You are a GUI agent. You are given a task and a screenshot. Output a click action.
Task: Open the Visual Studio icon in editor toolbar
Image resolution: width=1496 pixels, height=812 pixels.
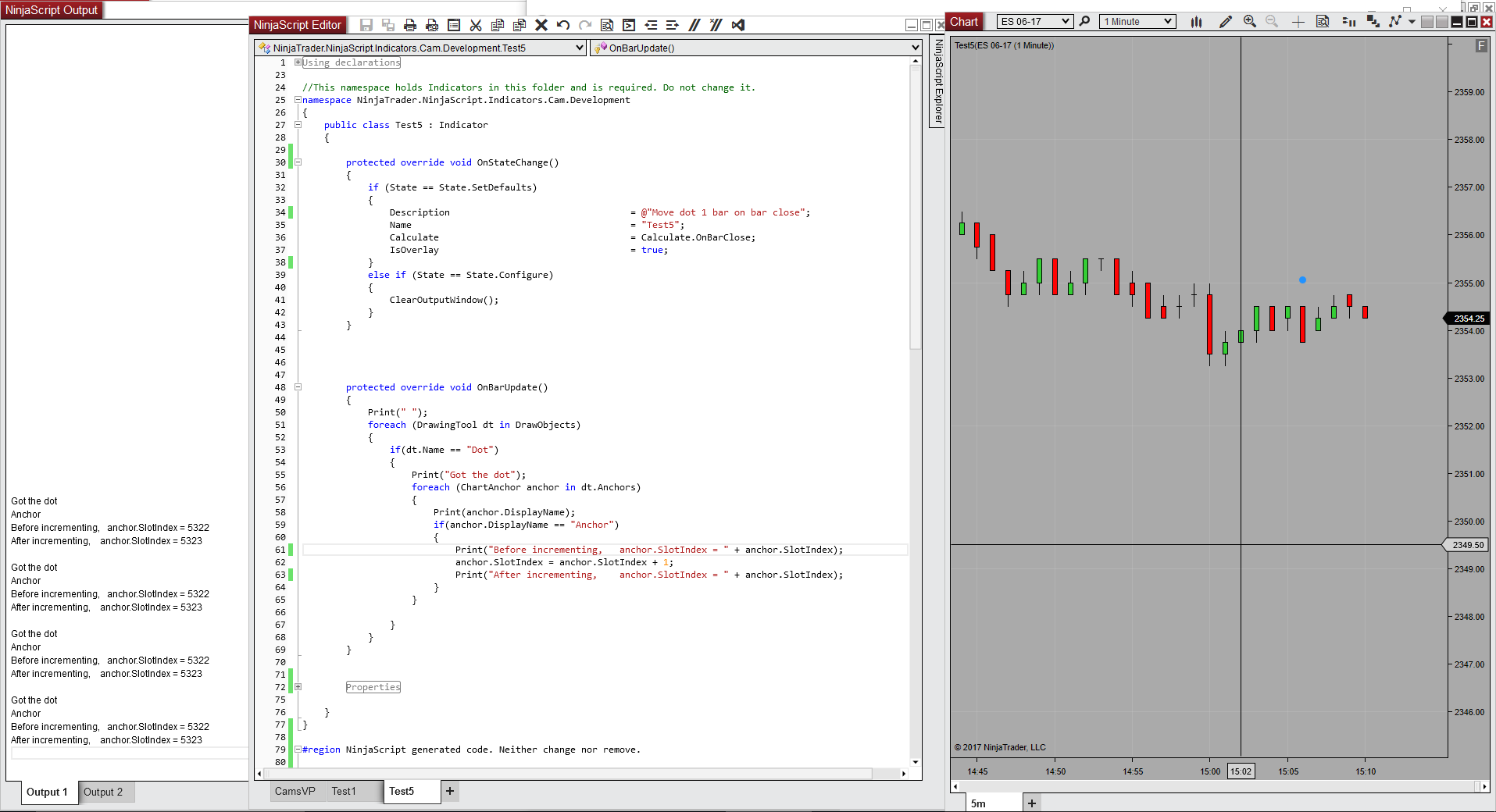[738, 25]
